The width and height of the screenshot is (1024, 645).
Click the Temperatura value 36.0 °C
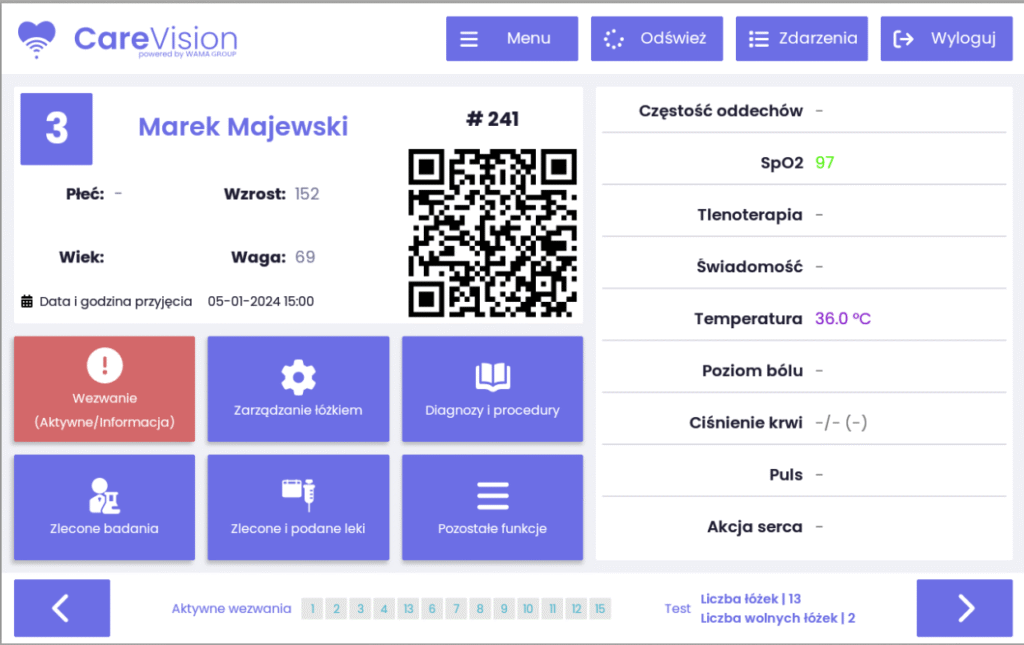click(842, 319)
